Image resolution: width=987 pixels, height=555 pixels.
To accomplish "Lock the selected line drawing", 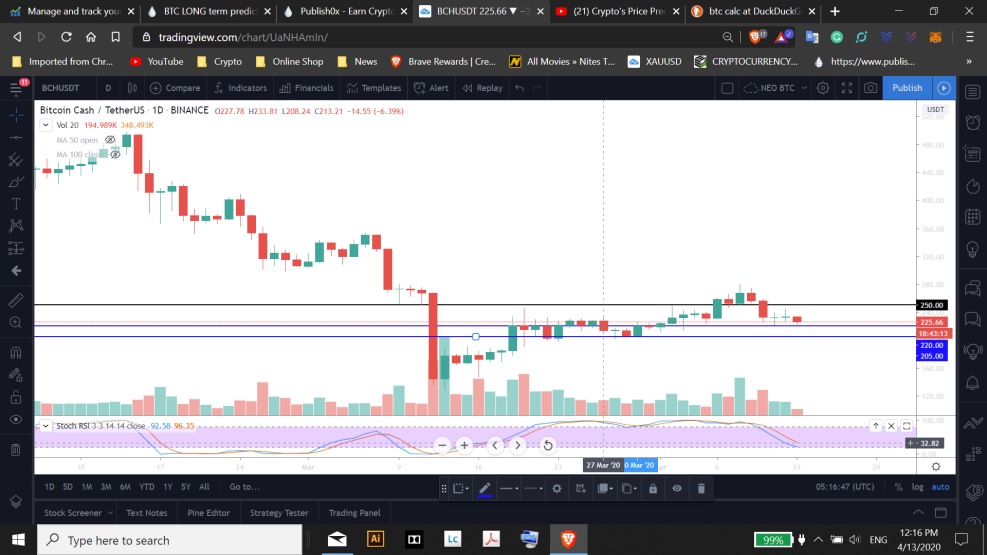I will tap(653, 488).
